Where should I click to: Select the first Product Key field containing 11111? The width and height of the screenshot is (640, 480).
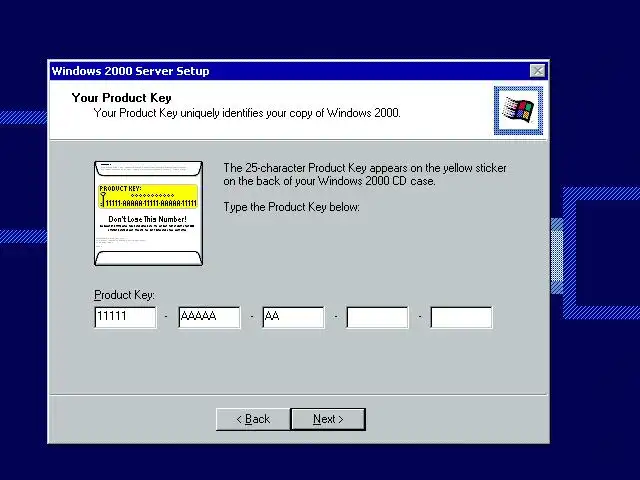(x=125, y=317)
